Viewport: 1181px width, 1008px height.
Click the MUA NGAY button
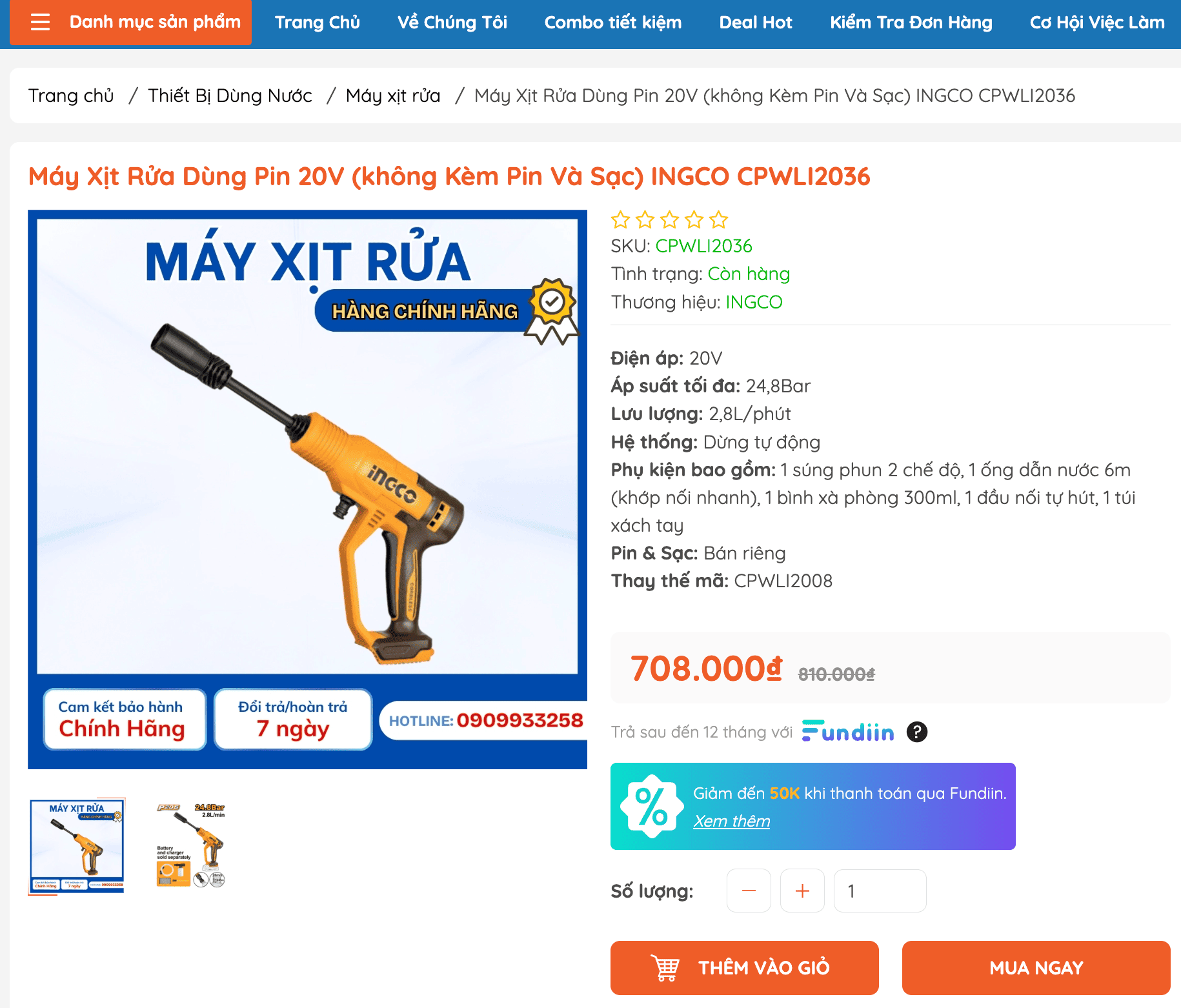click(x=1036, y=968)
